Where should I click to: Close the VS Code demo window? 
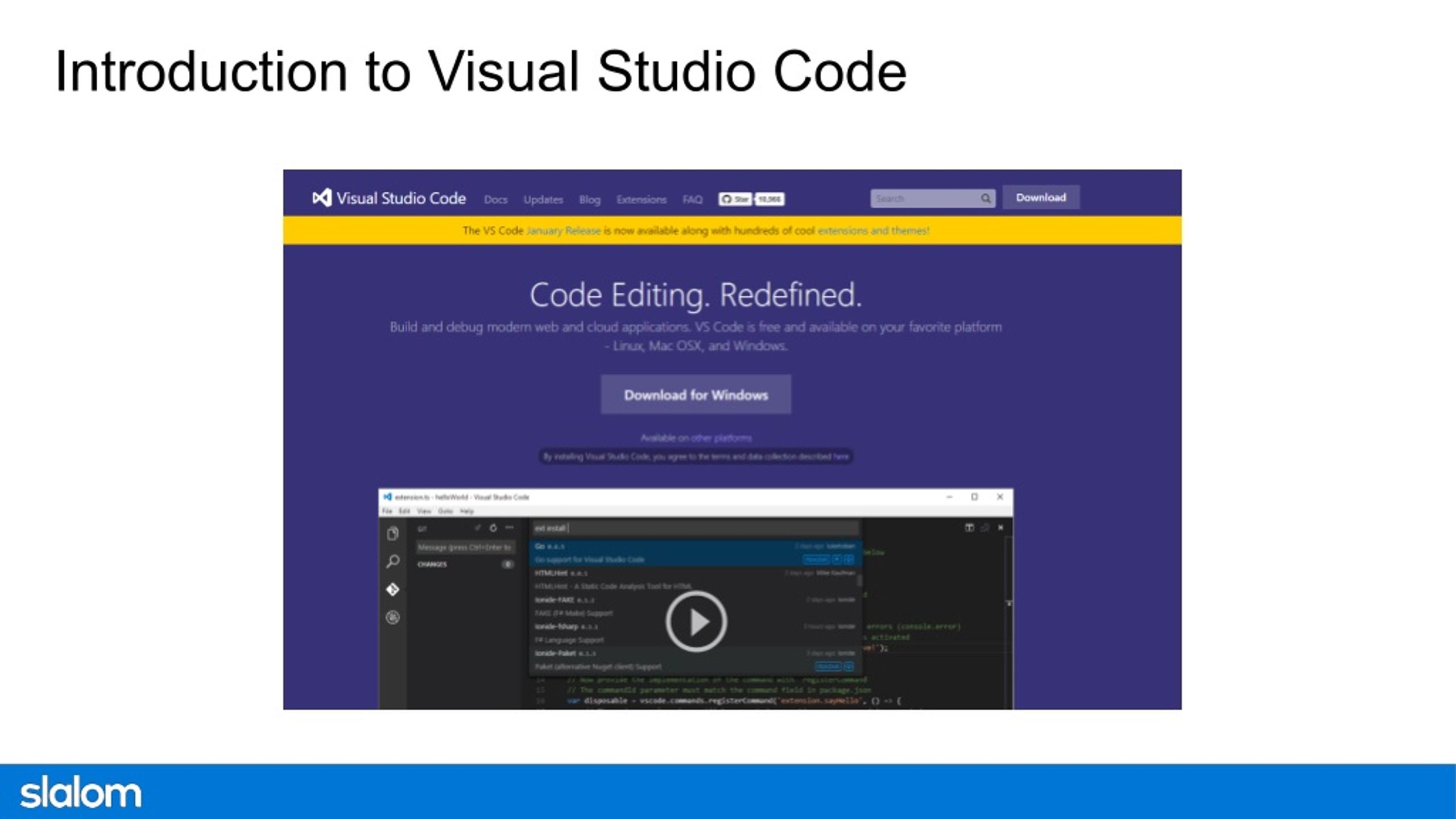1000,497
